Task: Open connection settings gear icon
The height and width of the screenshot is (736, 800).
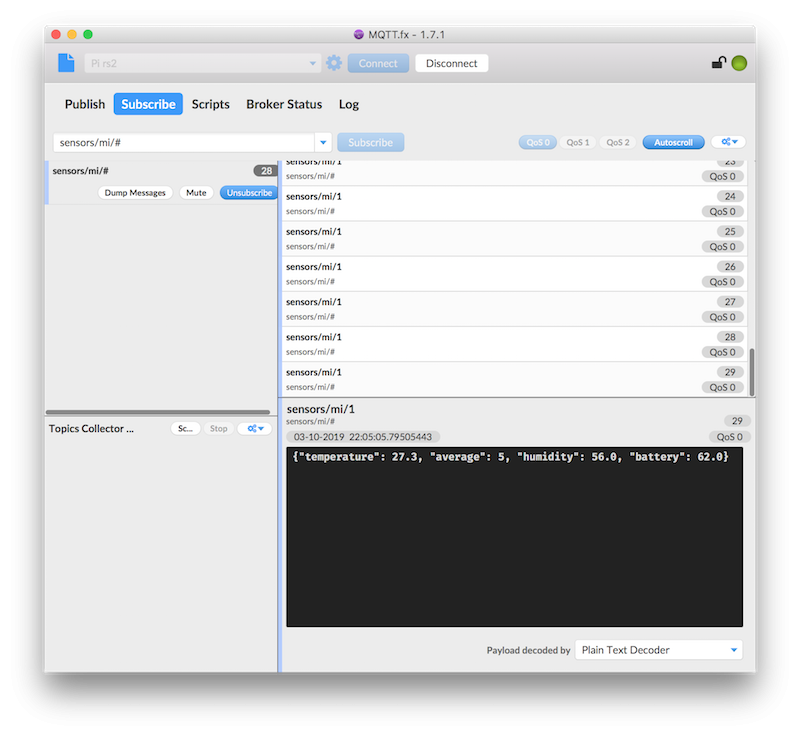Action: click(x=334, y=63)
